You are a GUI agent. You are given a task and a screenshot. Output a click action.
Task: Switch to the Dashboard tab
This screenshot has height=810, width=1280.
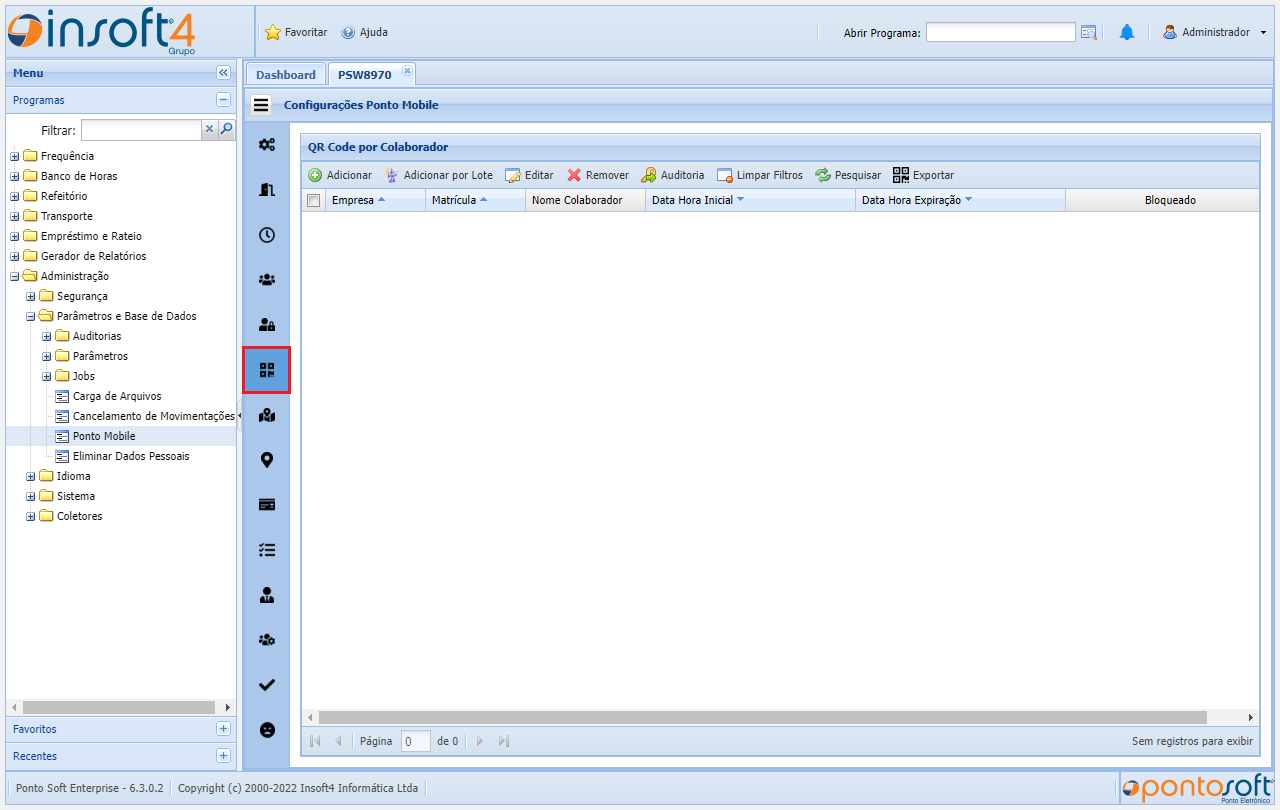285,75
